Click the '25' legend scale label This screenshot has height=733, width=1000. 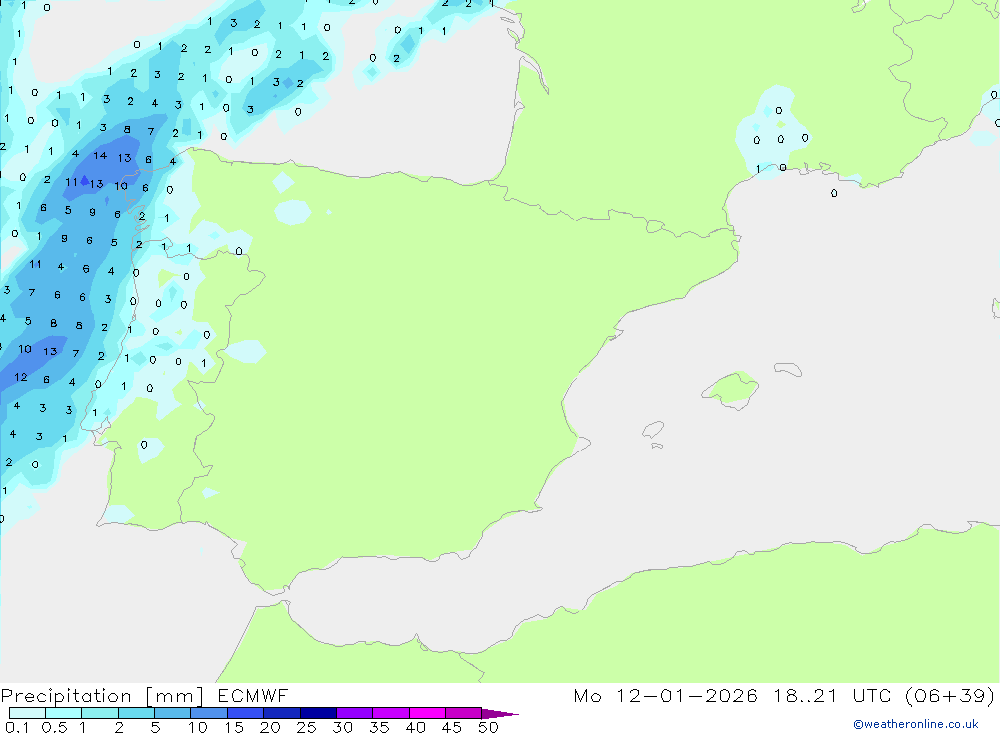coord(306,727)
